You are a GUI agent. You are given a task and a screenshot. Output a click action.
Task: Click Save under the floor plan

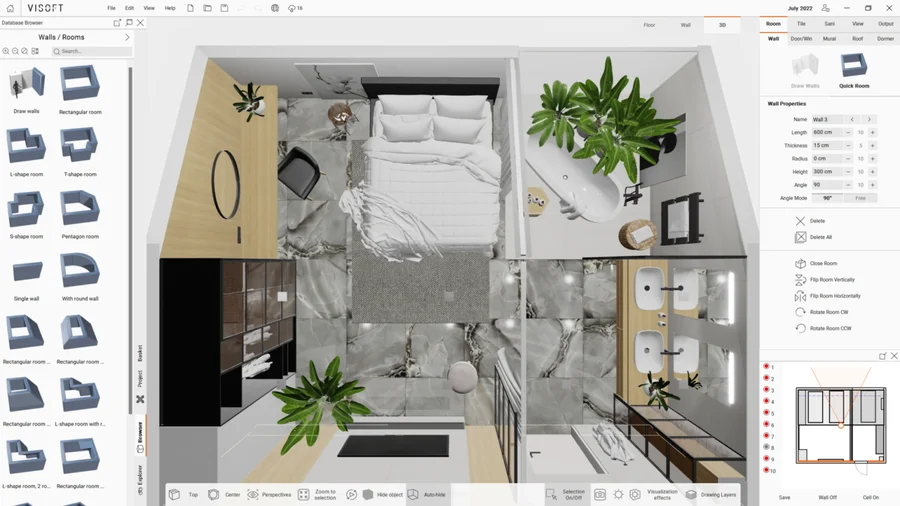pos(784,497)
